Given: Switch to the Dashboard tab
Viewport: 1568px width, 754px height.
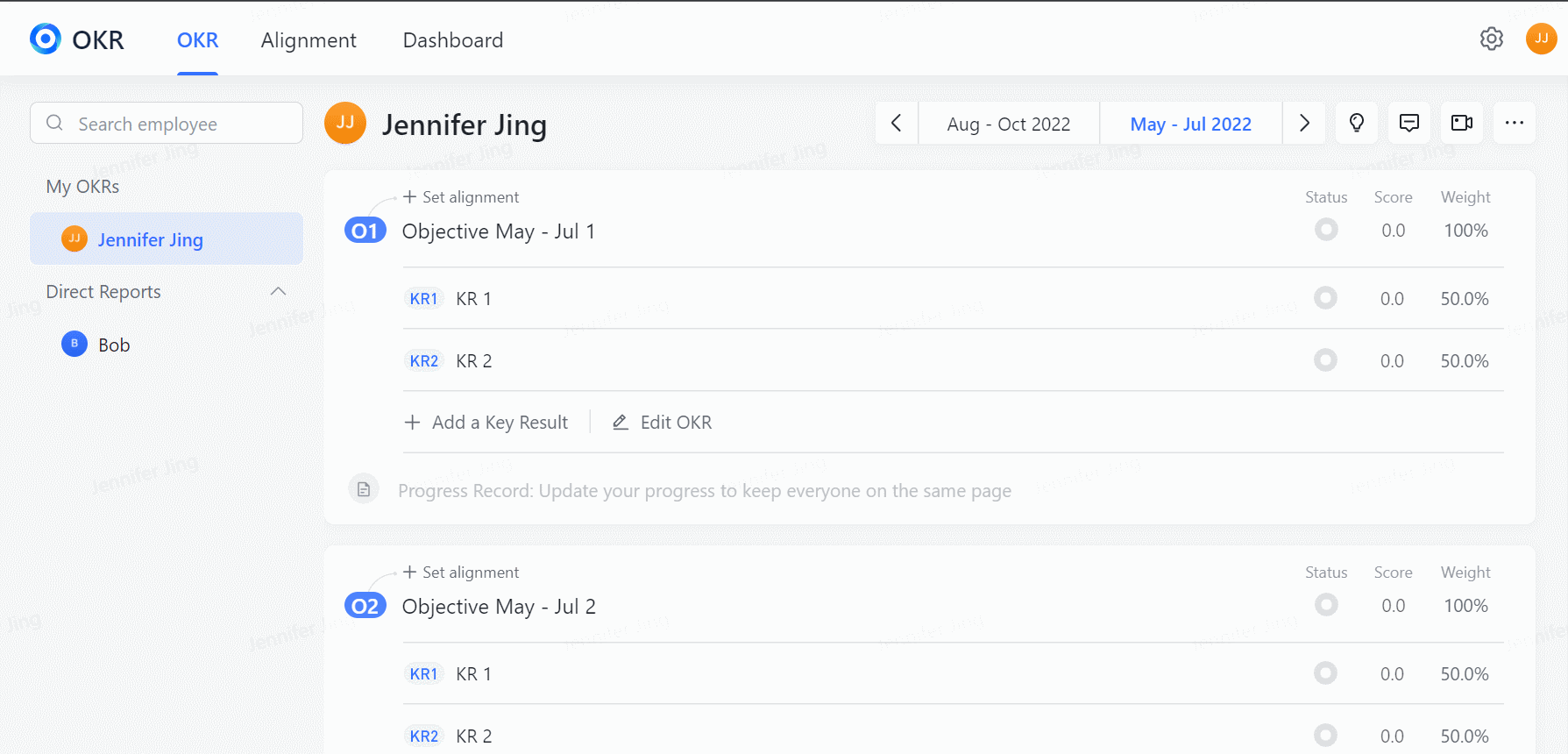Looking at the screenshot, I should [x=452, y=40].
